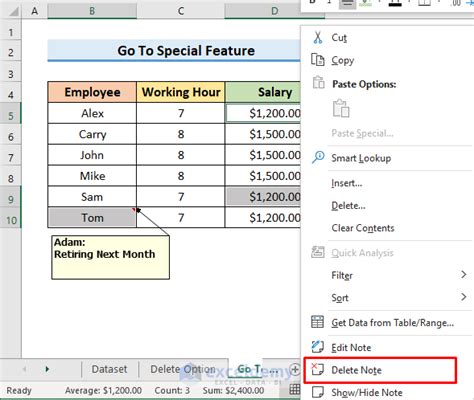Switch to the Dataset sheet tab
Screen dimensions: 474x400
[x=109, y=369]
